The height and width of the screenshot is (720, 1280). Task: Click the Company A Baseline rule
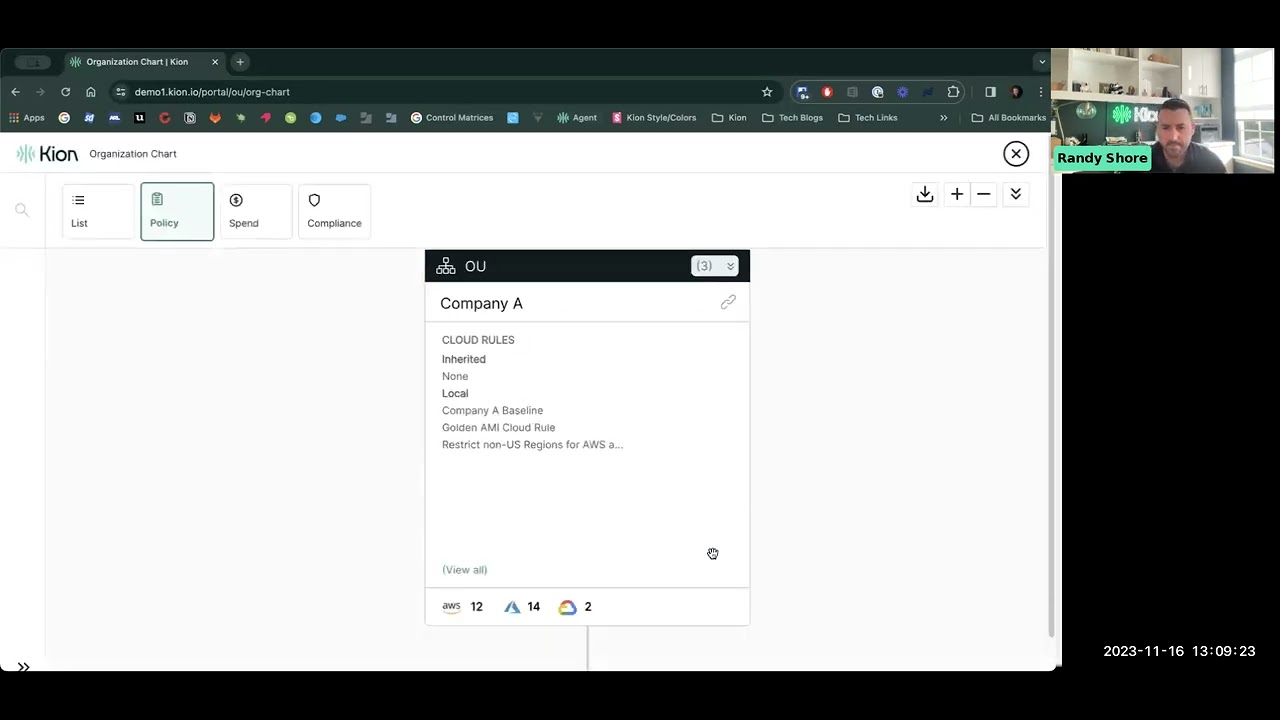point(492,410)
